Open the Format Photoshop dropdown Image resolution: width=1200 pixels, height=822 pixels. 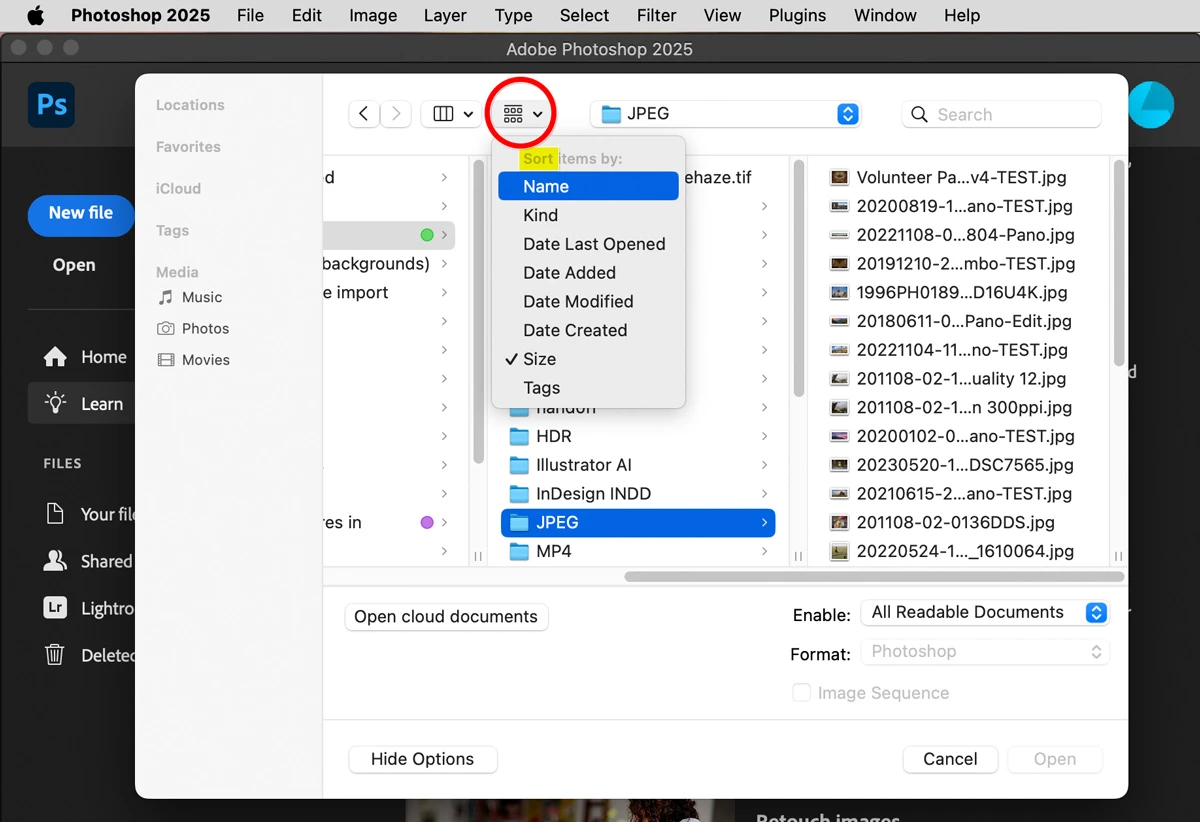tap(985, 651)
